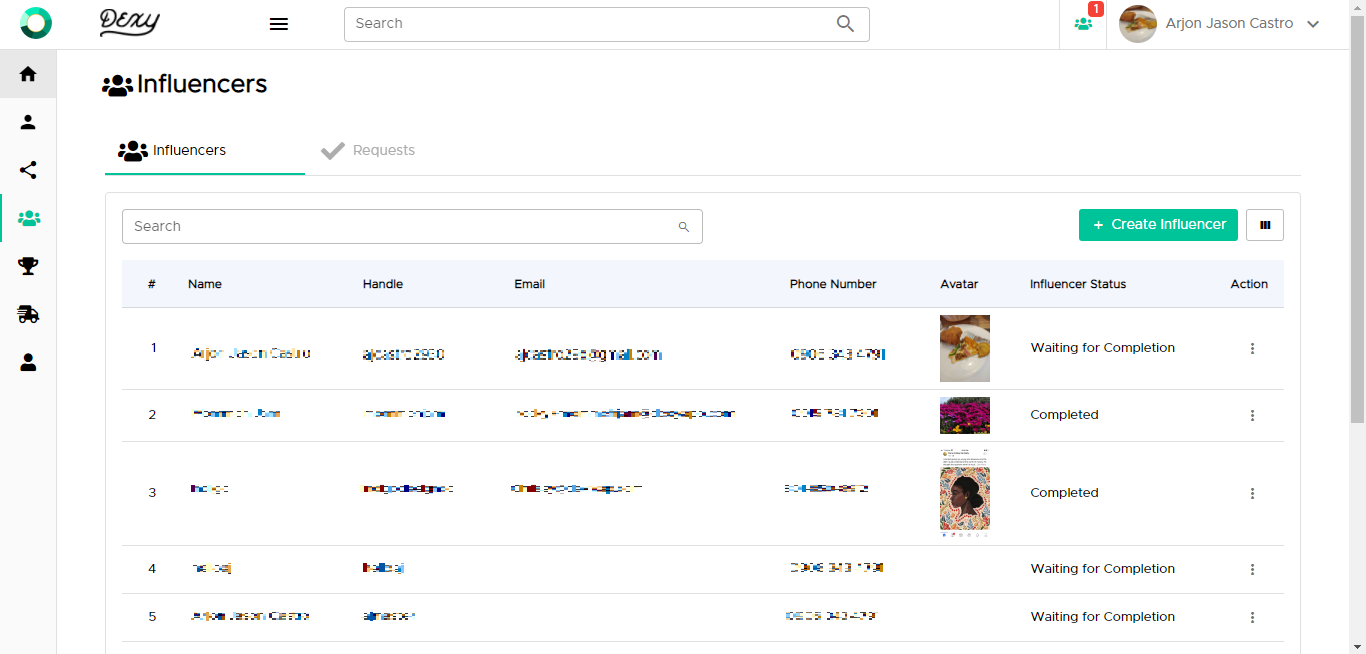Click the column view toggle button

click(1265, 225)
